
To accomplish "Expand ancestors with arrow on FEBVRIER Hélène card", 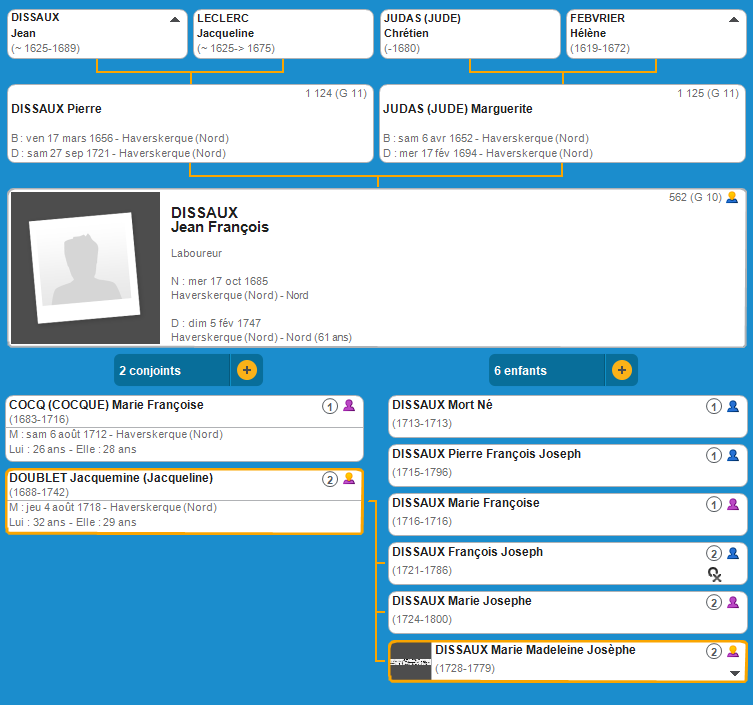I will (x=733, y=19).
